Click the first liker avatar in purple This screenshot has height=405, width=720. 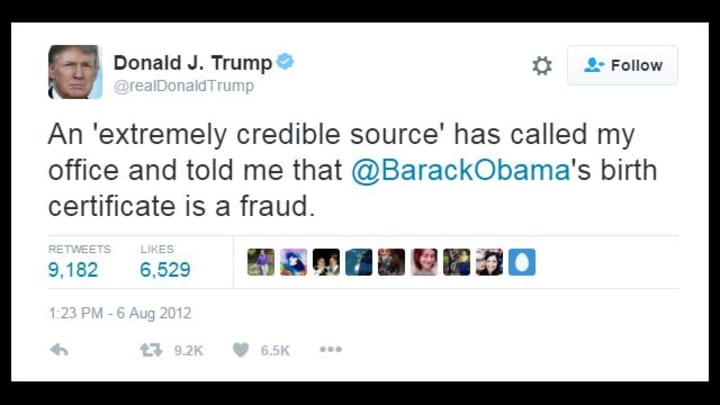[261, 262]
